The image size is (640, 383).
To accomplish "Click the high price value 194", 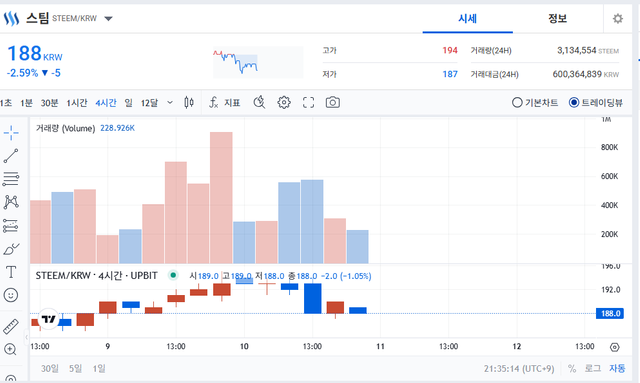I will click(450, 50).
